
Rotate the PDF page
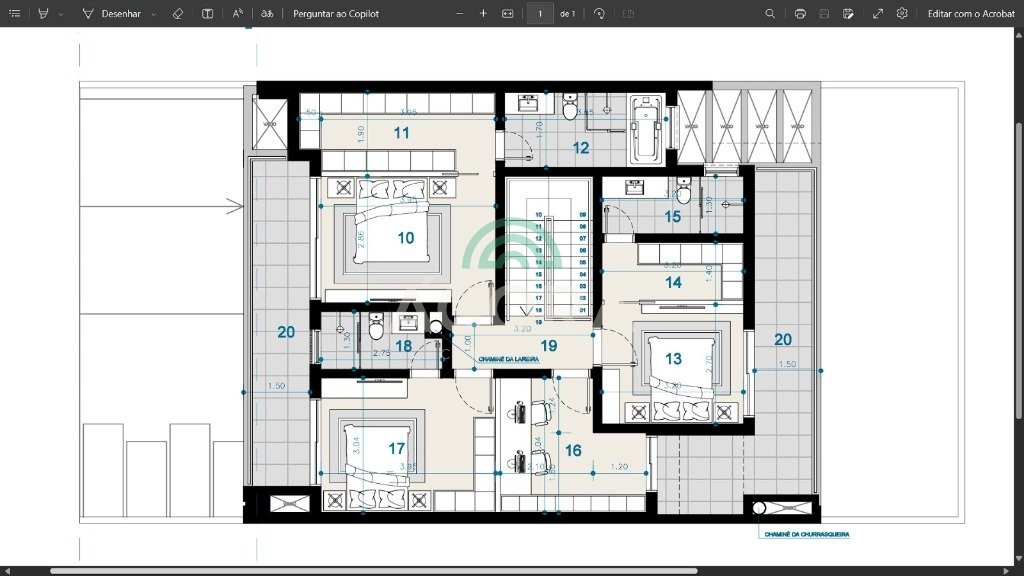click(x=599, y=14)
